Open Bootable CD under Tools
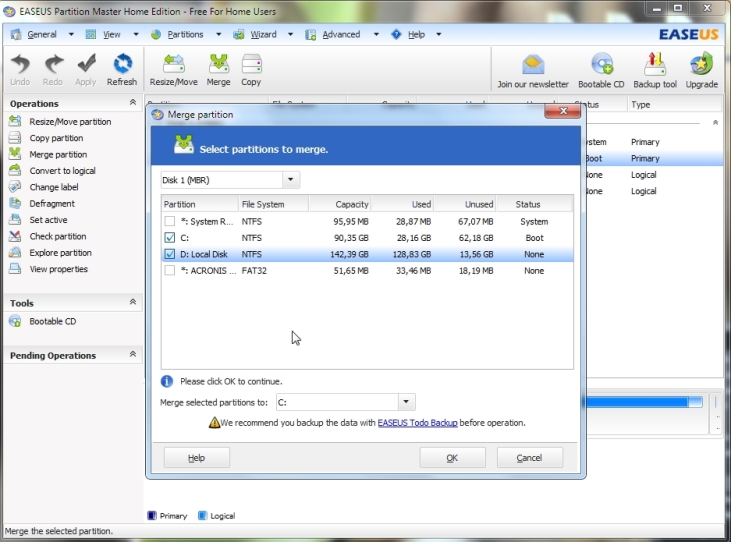The height and width of the screenshot is (542, 731). click(52, 321)
